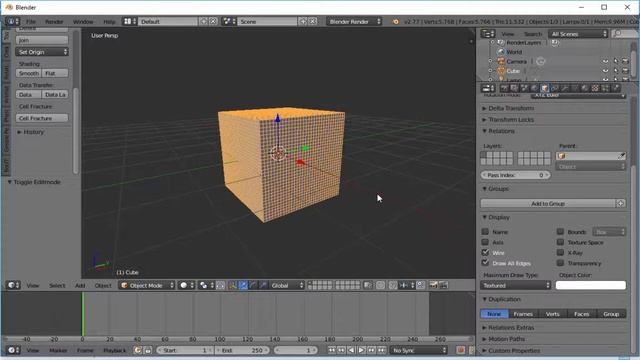The height and width of the screenshot is (360, 640).
Task: Uncheck the Draw All Edges checkbox
Action: [x=485, y=263]
